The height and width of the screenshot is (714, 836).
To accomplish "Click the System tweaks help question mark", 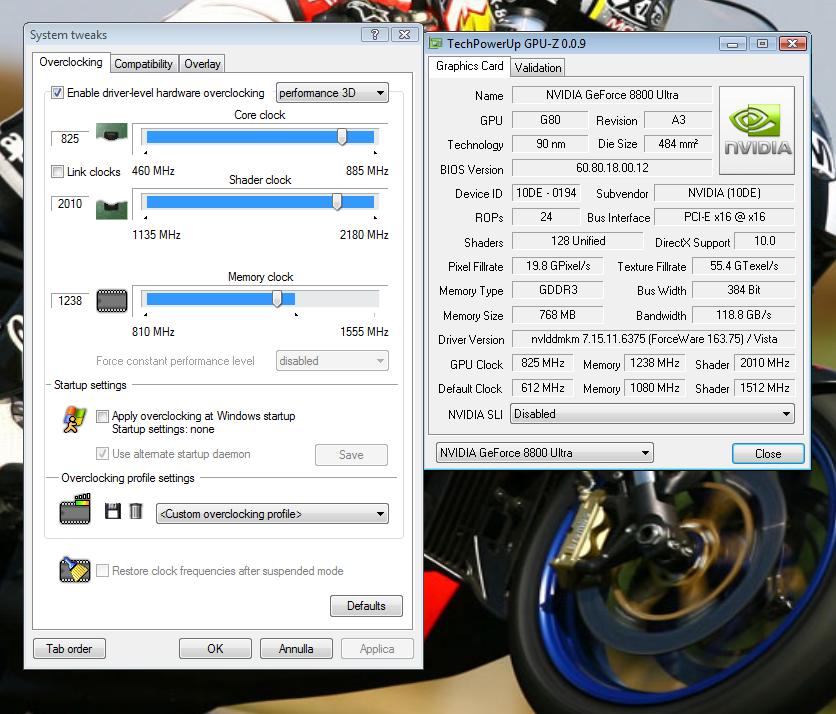I will coord(375,35).
